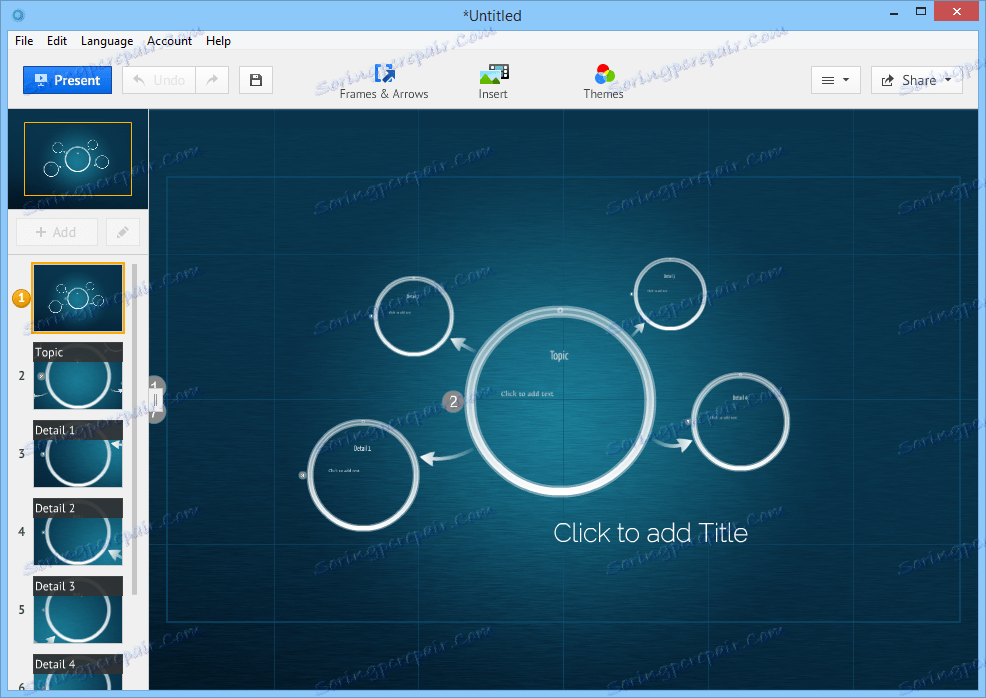Click the sidebar collapse handle

coord(155,400)
